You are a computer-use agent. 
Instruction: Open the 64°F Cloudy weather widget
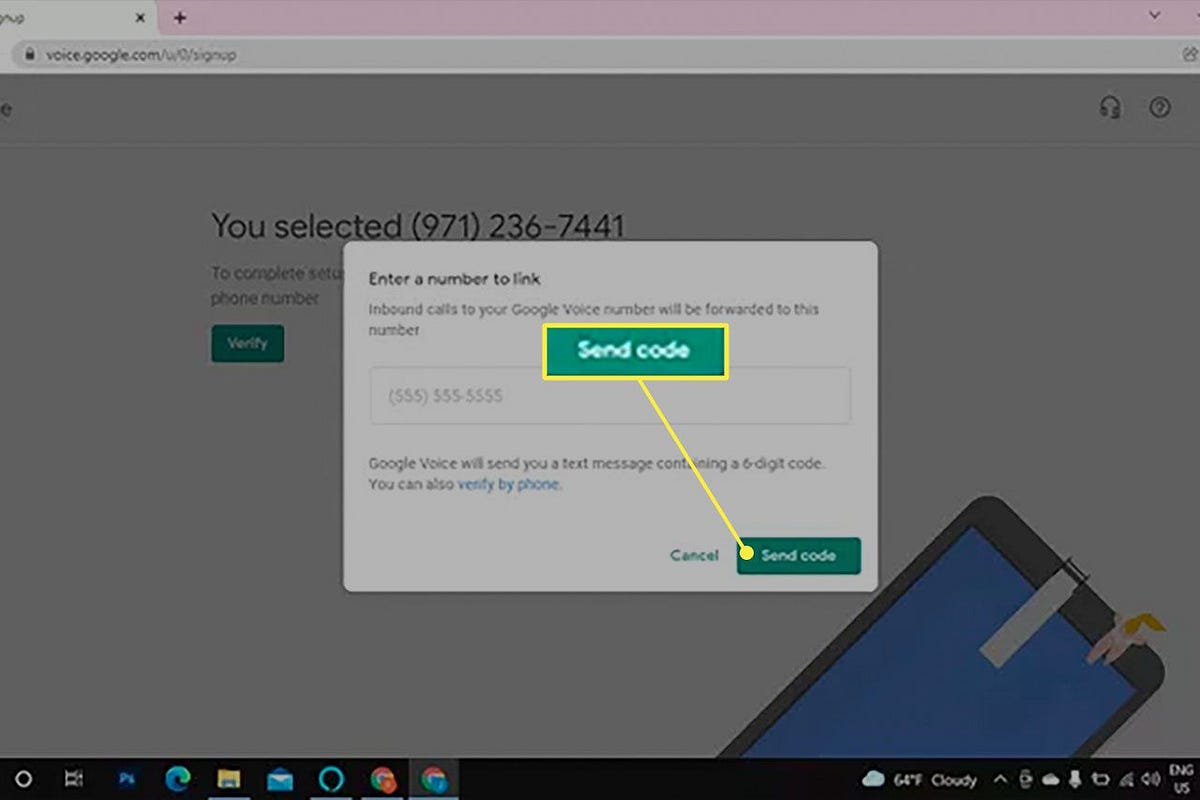click(920, 779)
